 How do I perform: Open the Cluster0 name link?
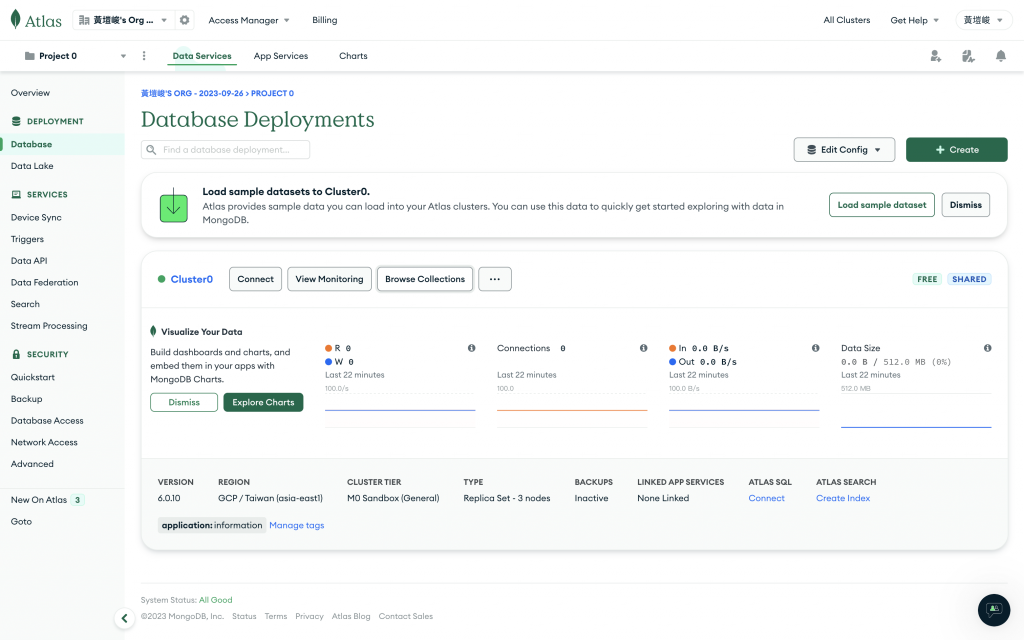point(191,279)
